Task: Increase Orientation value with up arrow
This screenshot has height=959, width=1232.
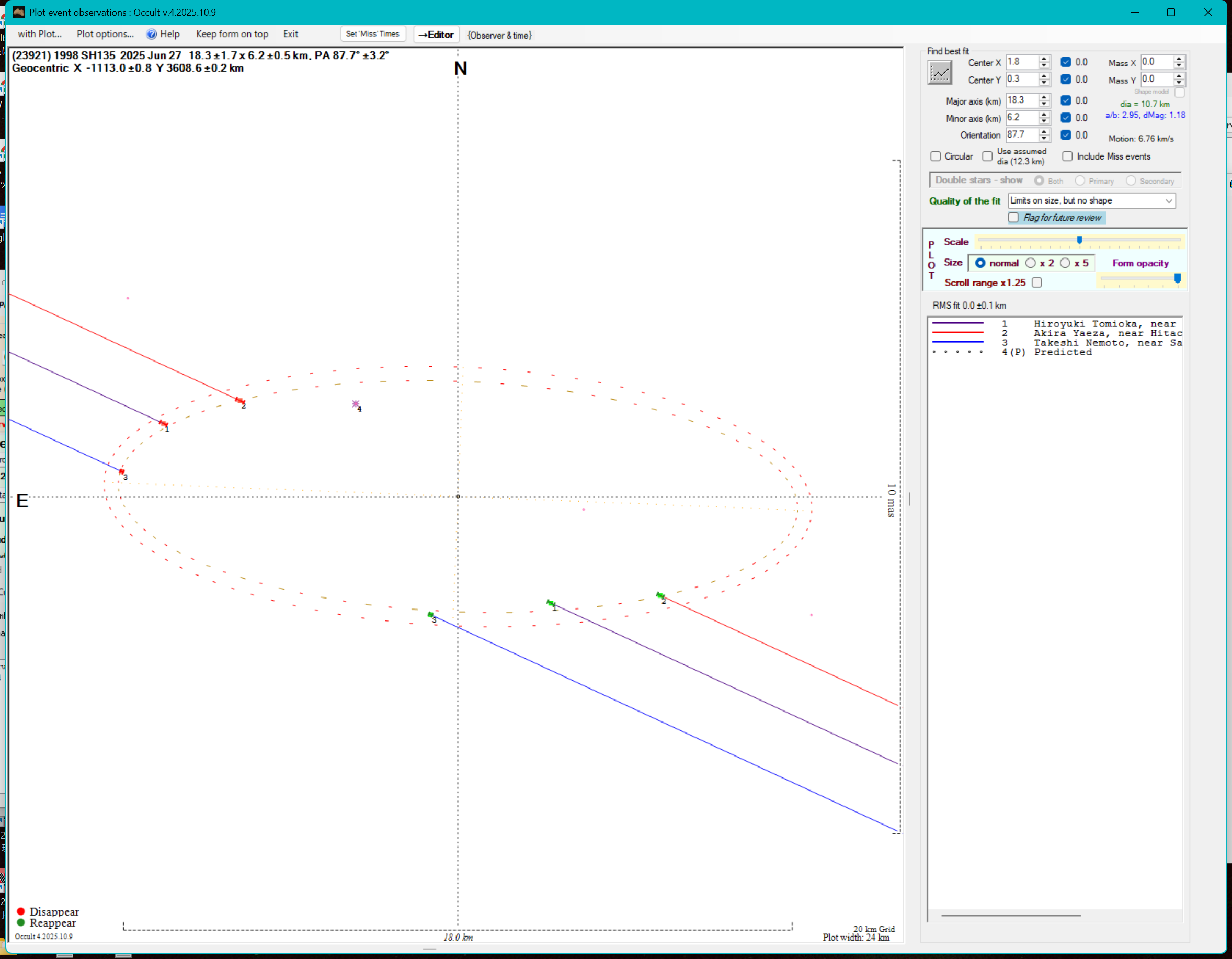Action: pyautogui.click(x=1044, y=131)
